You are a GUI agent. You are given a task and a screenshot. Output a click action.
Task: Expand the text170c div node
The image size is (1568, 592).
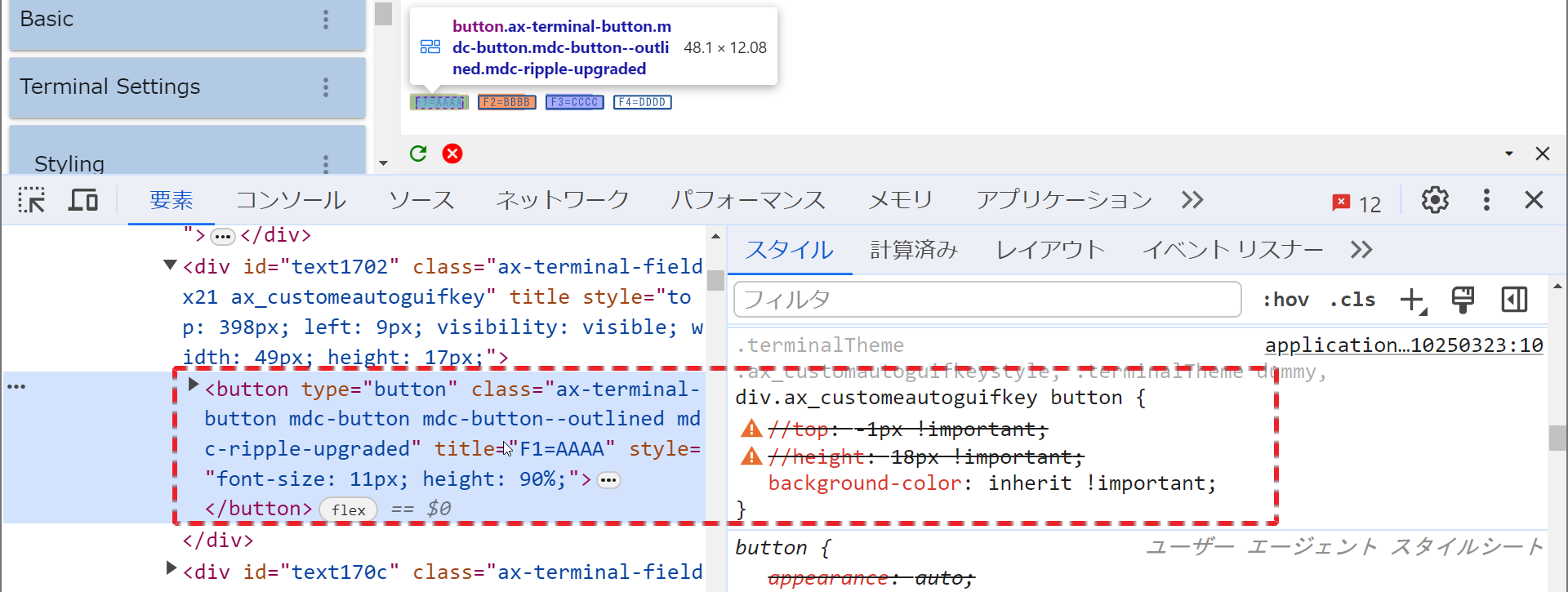point(171,568)
